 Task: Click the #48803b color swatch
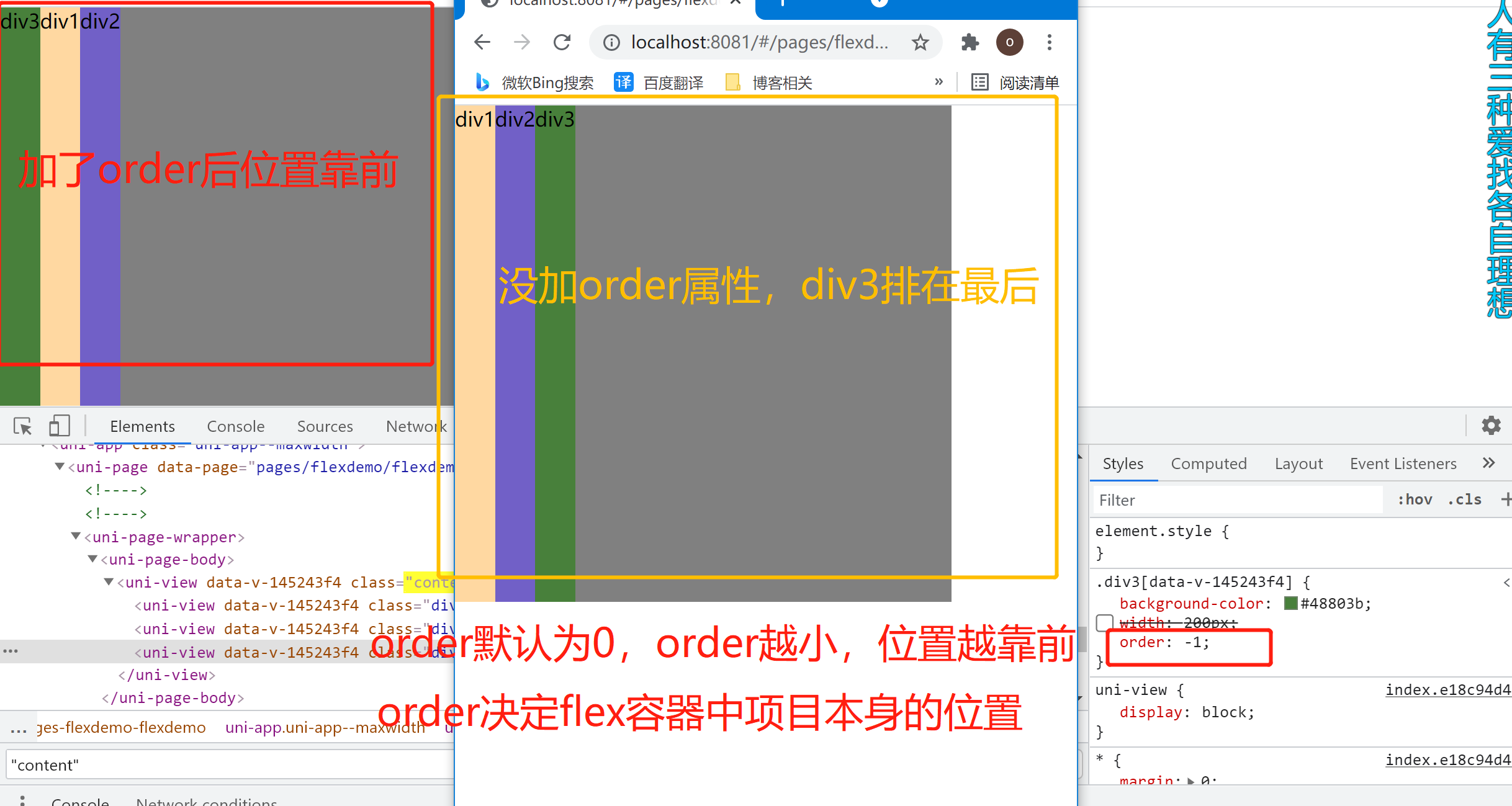pyautogui.click(x=1291, y=603)
